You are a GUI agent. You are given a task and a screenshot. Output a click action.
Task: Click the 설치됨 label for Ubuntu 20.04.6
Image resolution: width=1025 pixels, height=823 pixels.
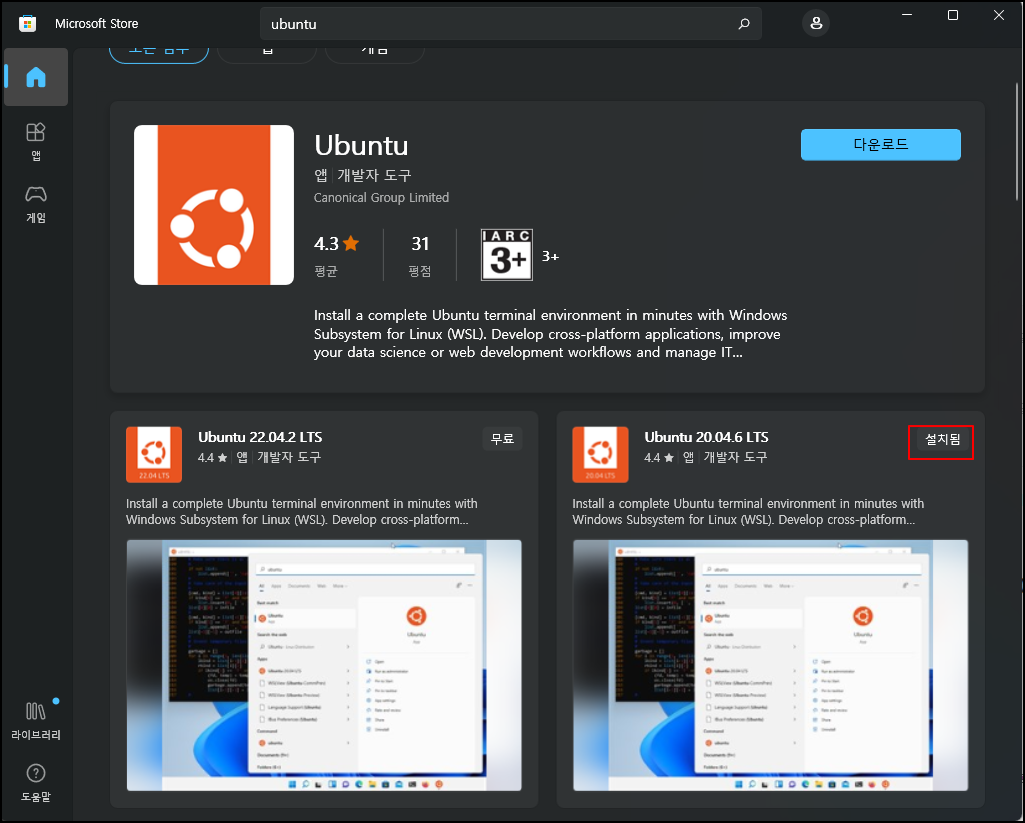(942, 439)
